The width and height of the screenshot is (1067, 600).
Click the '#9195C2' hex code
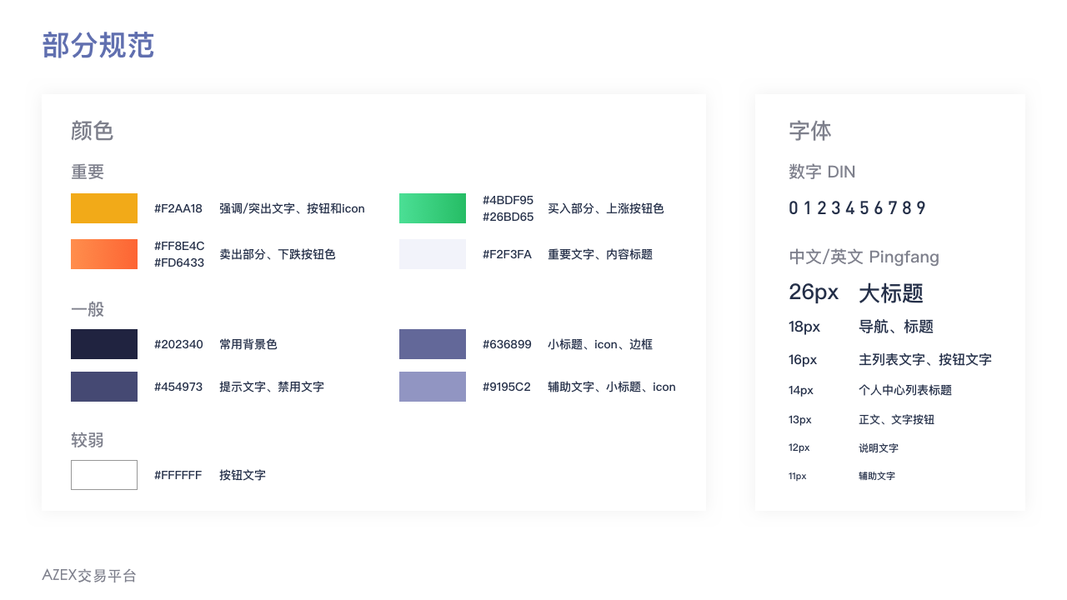[x=506, y=387]
